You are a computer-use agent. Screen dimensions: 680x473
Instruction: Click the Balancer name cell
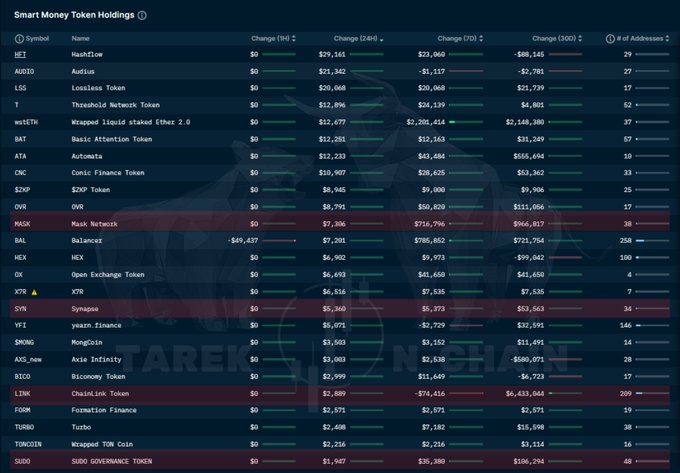(87, 241)
